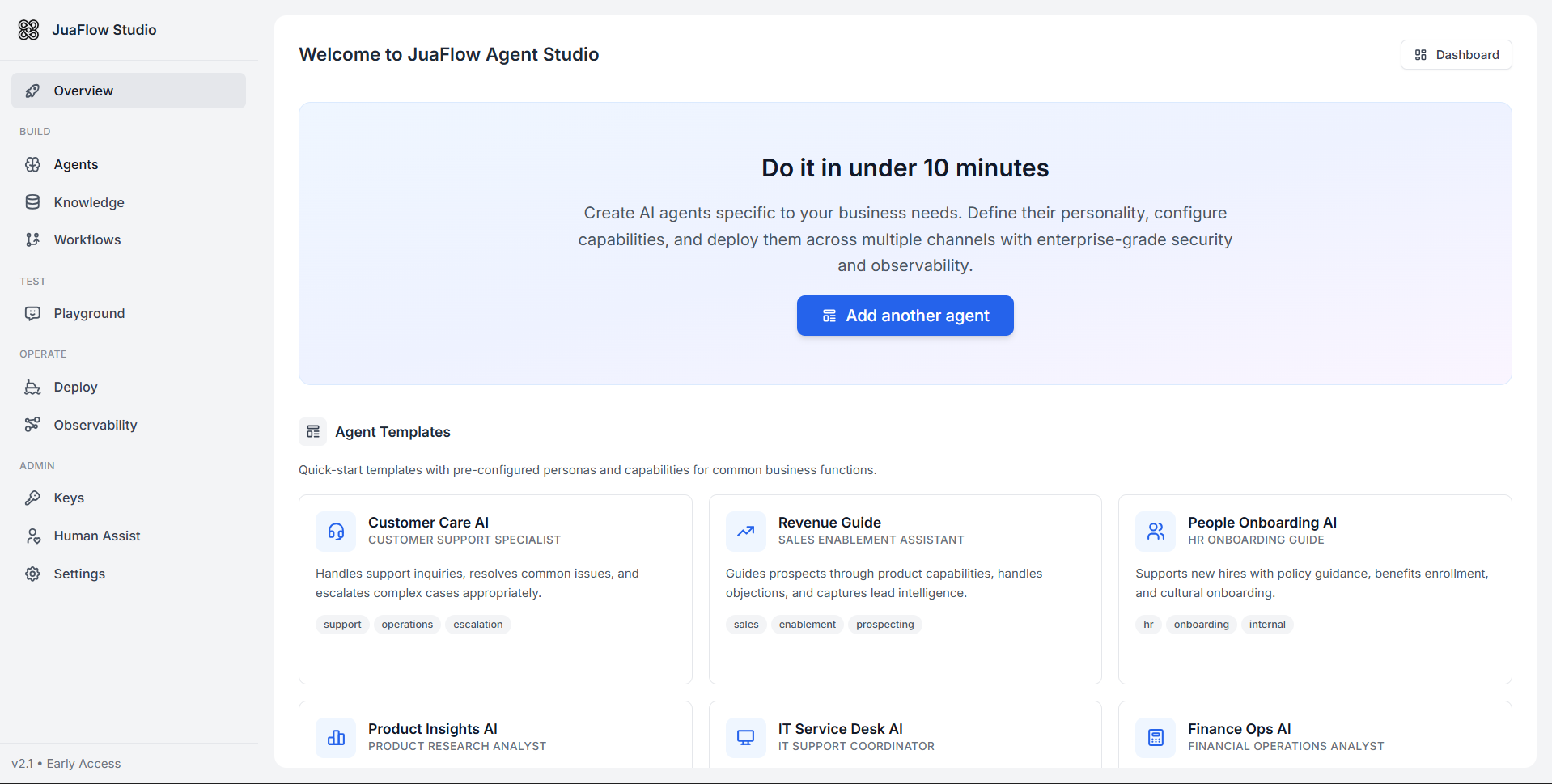Click the bar chart icon on Product Insights AI

point(336,737)
